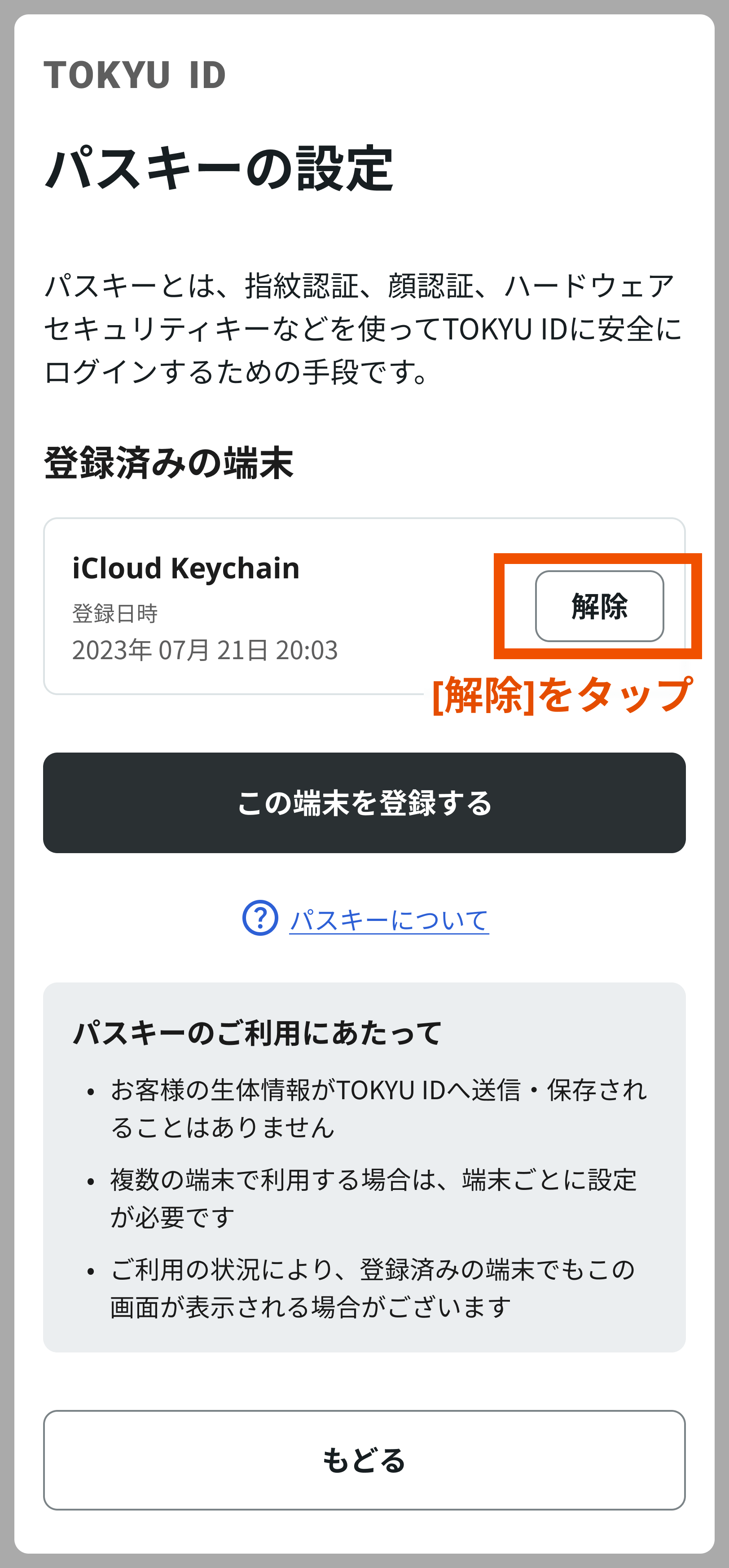Click the orange [解除]をタップ annotation text
The width and height of the screenshot is (729, 1568).
click(x=562, y=695)
